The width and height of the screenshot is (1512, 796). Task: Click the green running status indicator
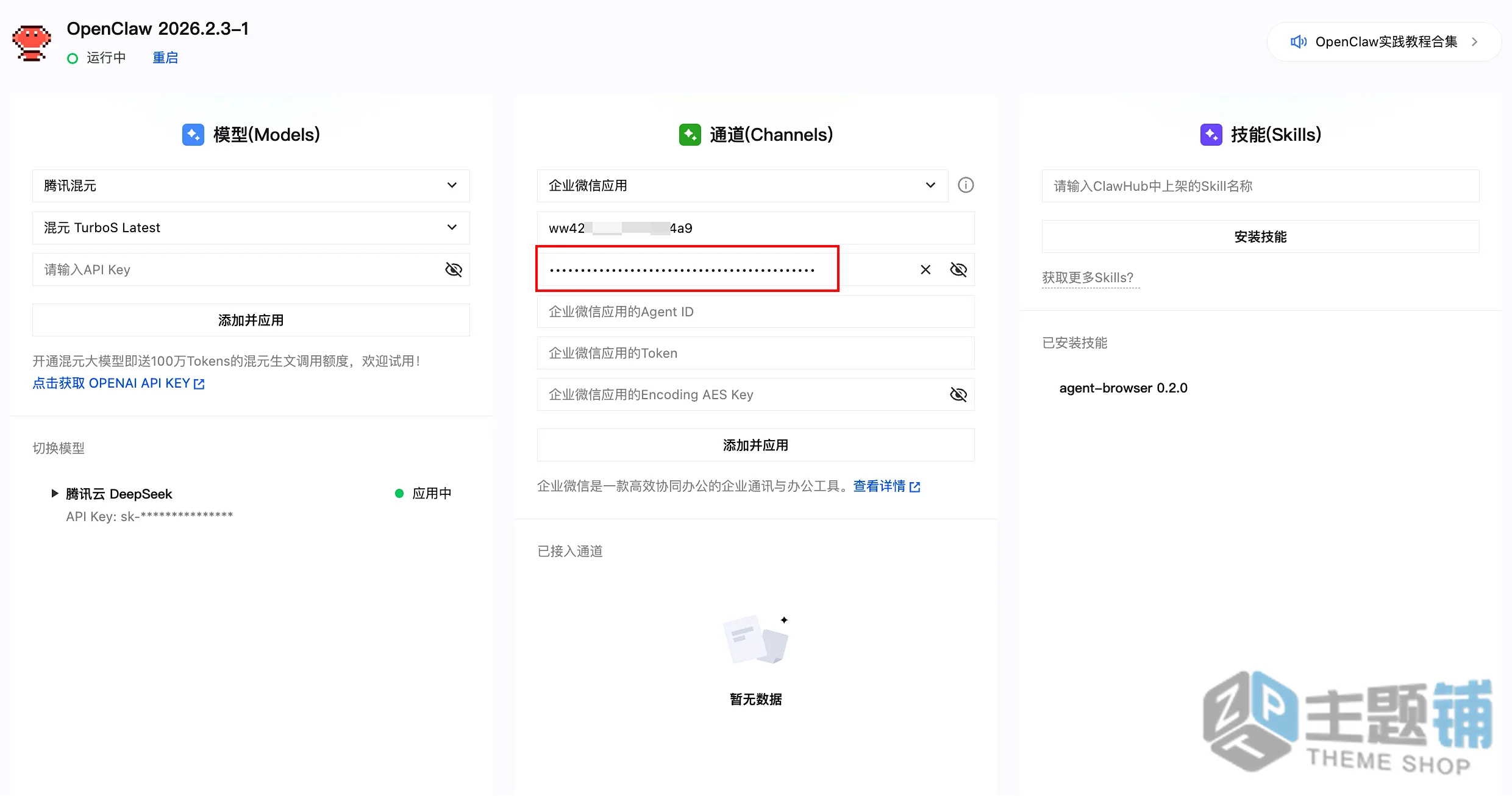pyautogui.click(x=73, y=59)
